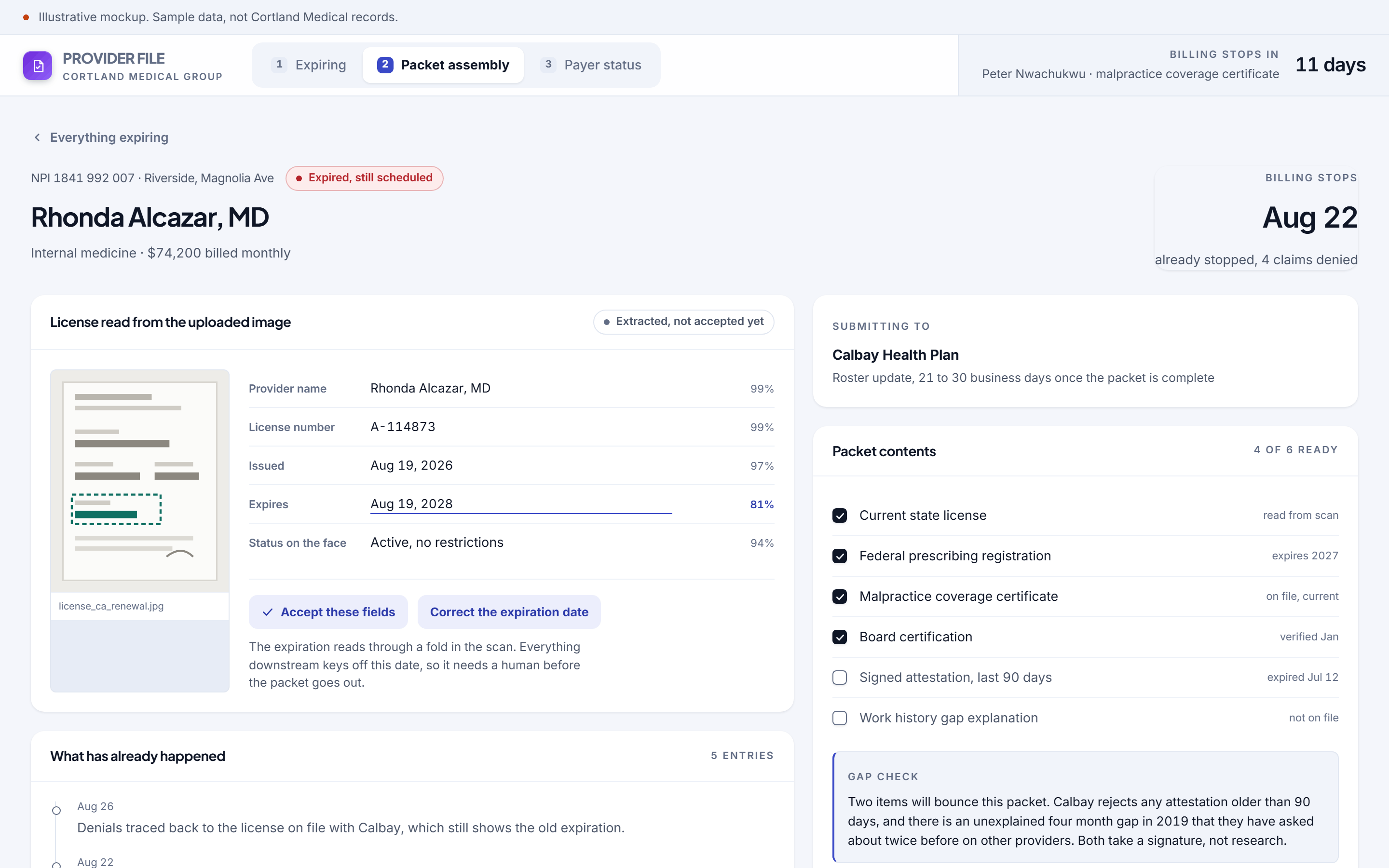This screenshot has height=868, width=1389.
Task: Toggle the Board certification checkbox
Action: coord(840,637)
